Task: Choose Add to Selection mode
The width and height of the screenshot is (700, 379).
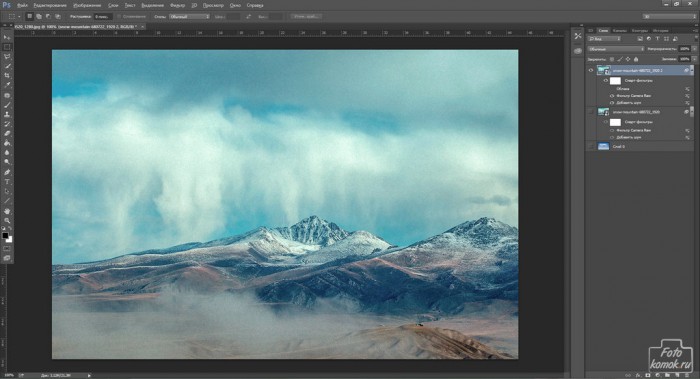Action: pyautogui.click(x=39, y=17)
